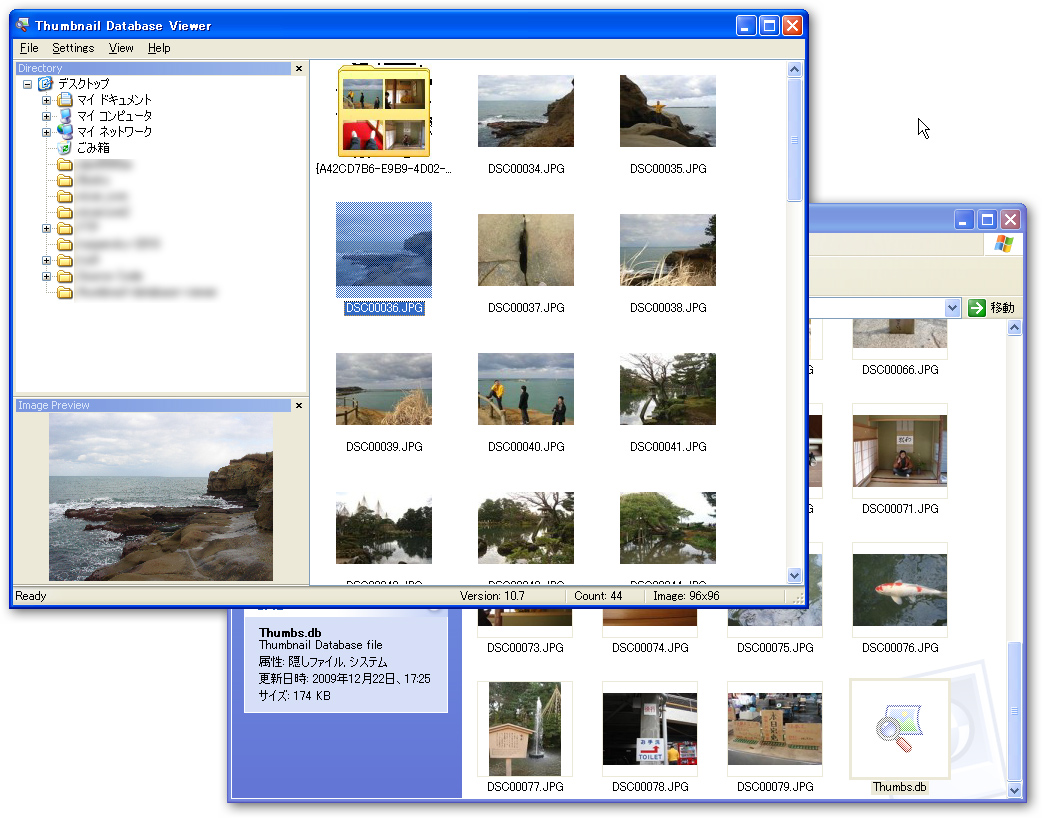Viewport: 1042px width, 818px height.
Task: Expand the マイ ネットワーク node
Action: [47, 132]
